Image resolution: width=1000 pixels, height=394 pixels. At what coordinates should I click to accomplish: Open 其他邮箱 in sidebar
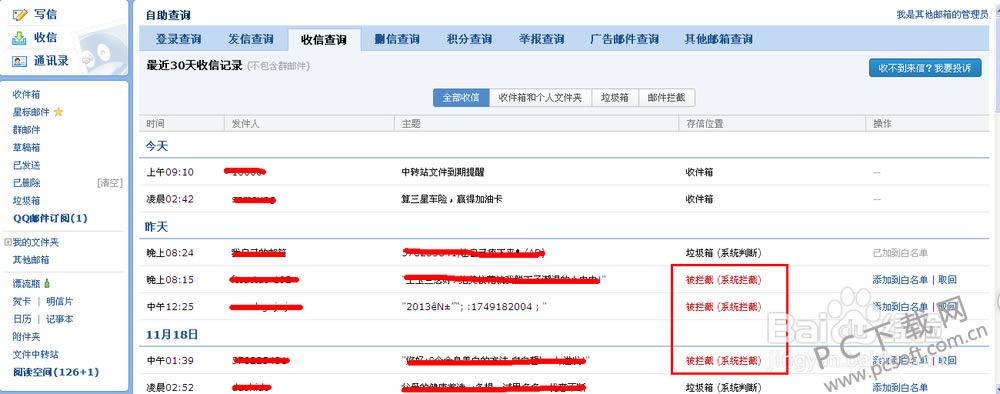click(31, 260)
